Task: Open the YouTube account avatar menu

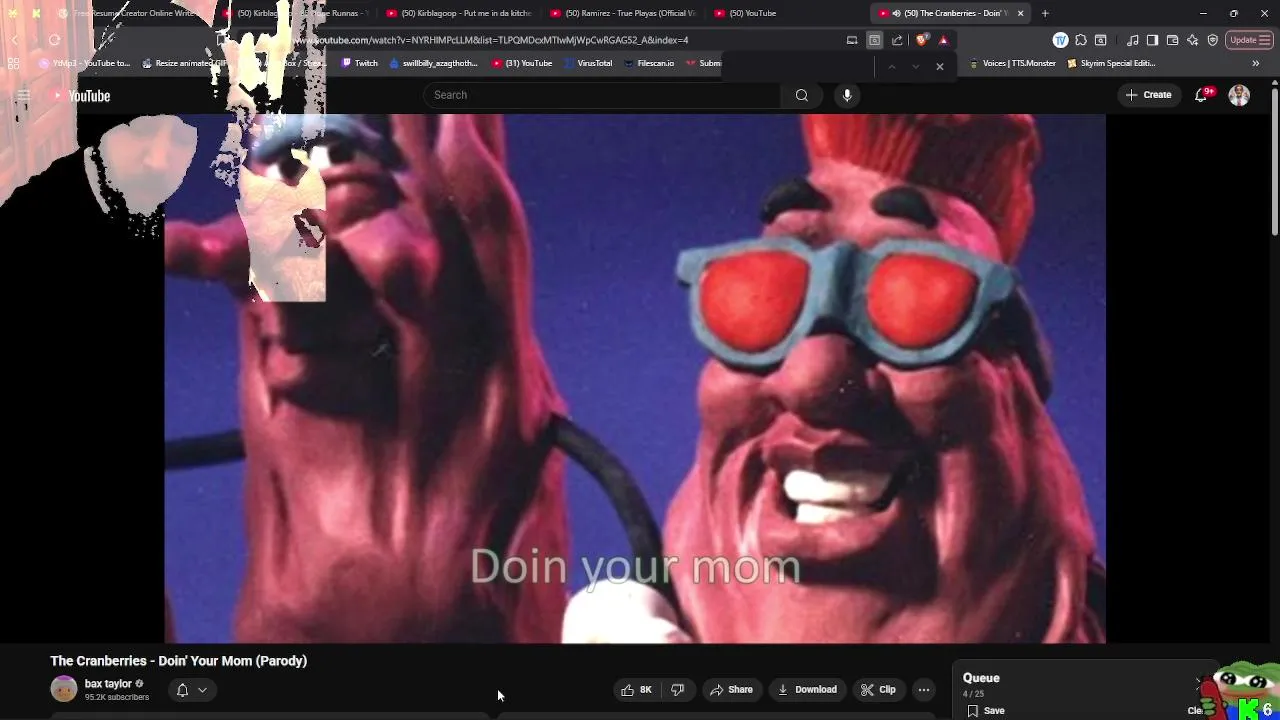Action: point(1239,95)
